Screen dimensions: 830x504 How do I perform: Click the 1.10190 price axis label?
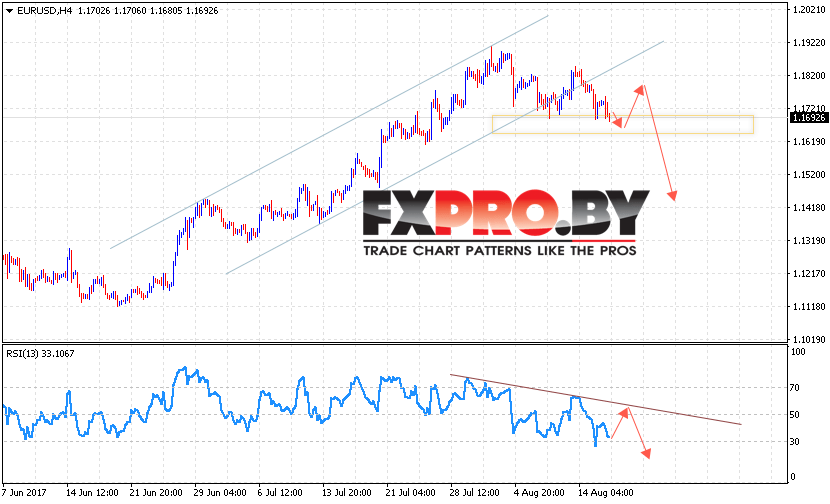point(809,339)
